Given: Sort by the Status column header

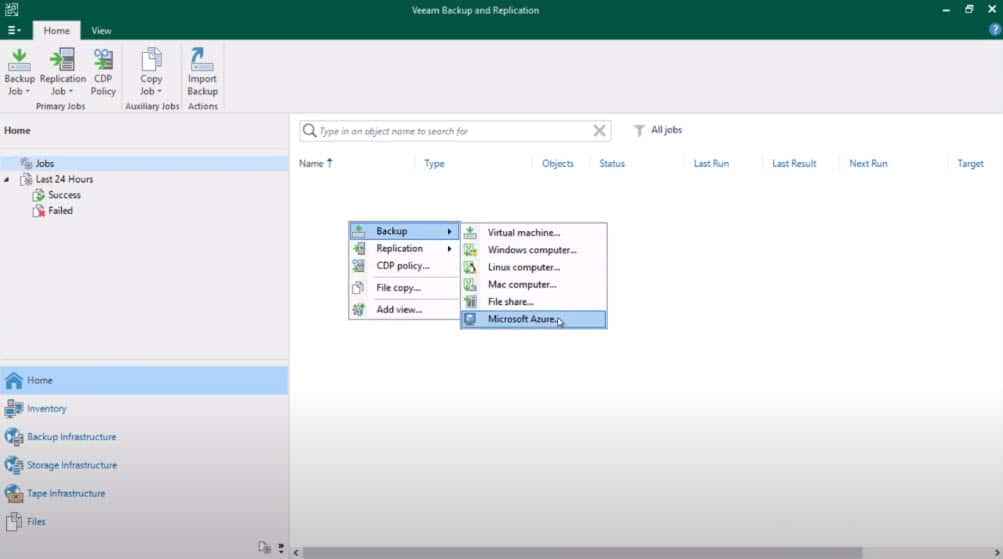Looking at the screenshot, I should [x=612, y=164].
